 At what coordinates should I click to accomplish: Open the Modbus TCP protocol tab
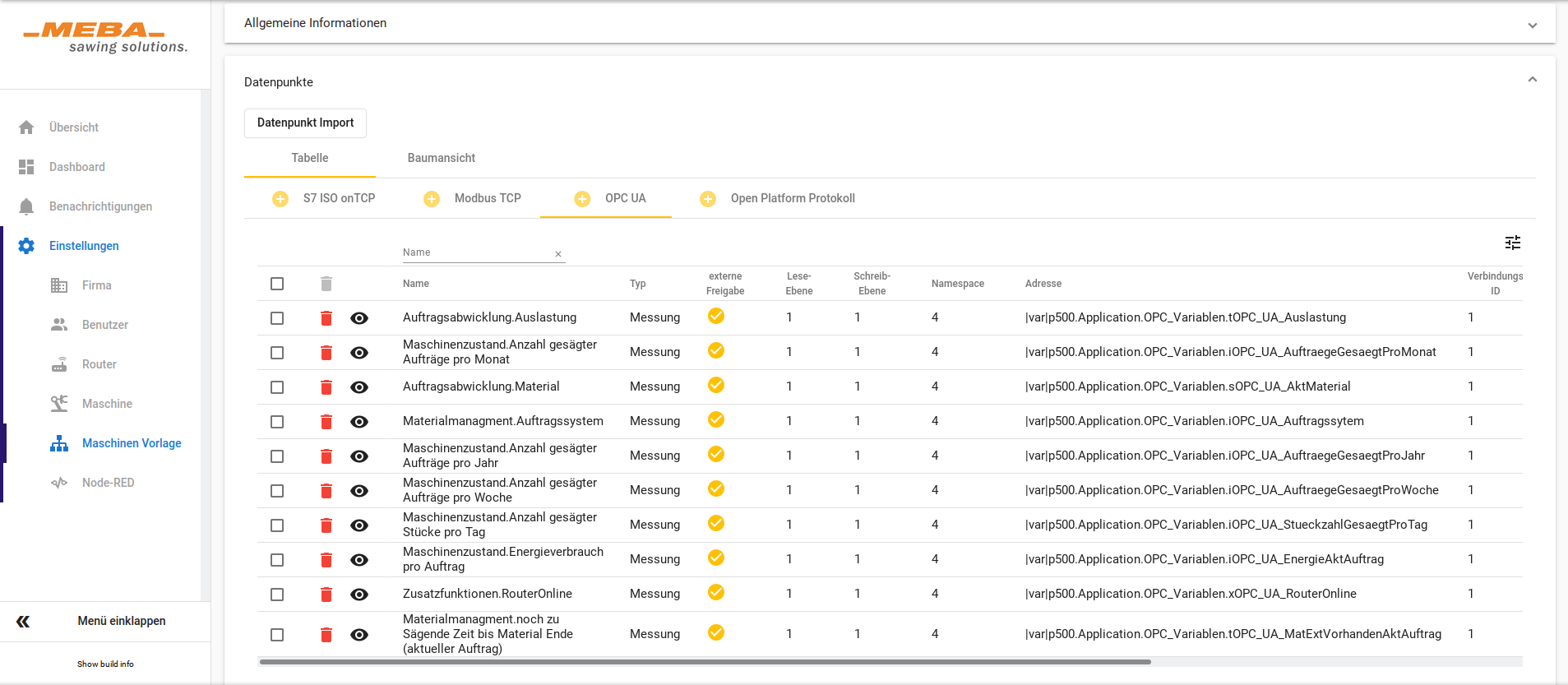(488, 198)
